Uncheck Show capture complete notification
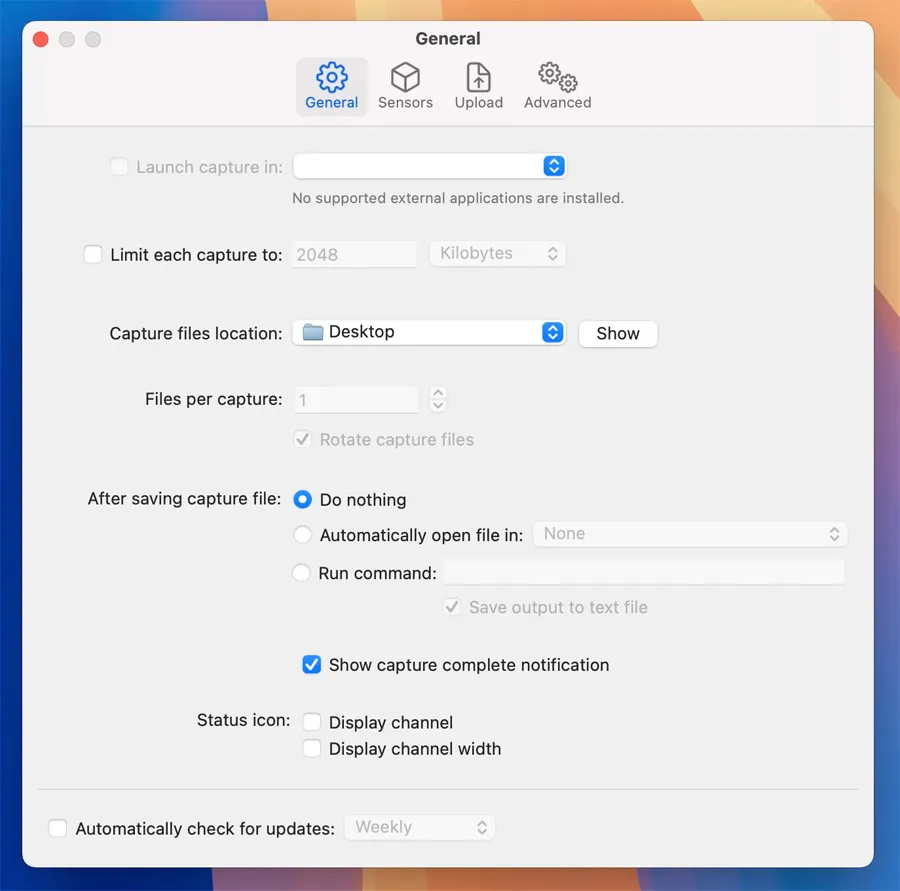This screenshot has height=891, width=900. (x=312, y=665)
